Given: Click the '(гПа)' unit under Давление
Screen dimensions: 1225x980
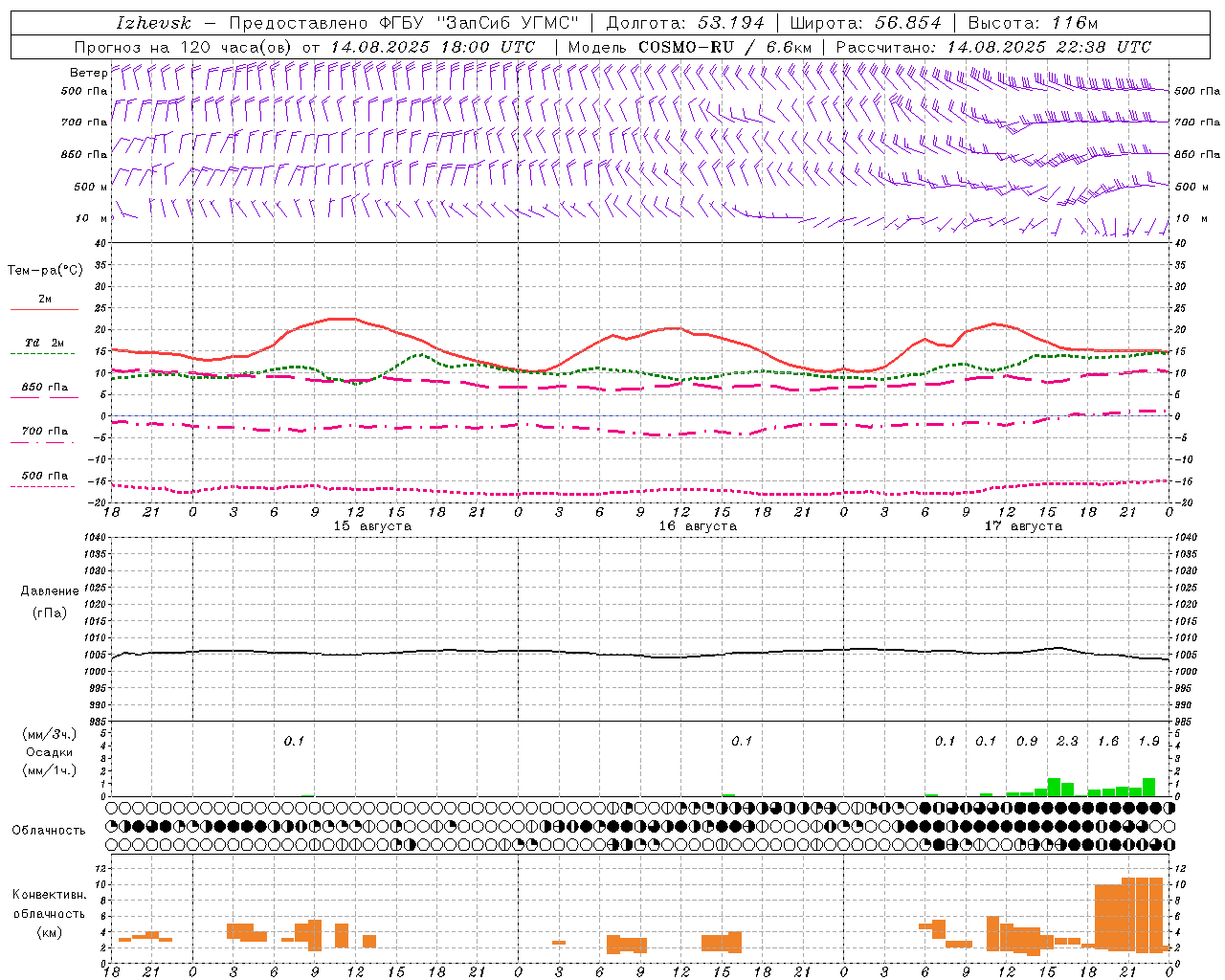Looking at the screenshot, I should 50,612.
